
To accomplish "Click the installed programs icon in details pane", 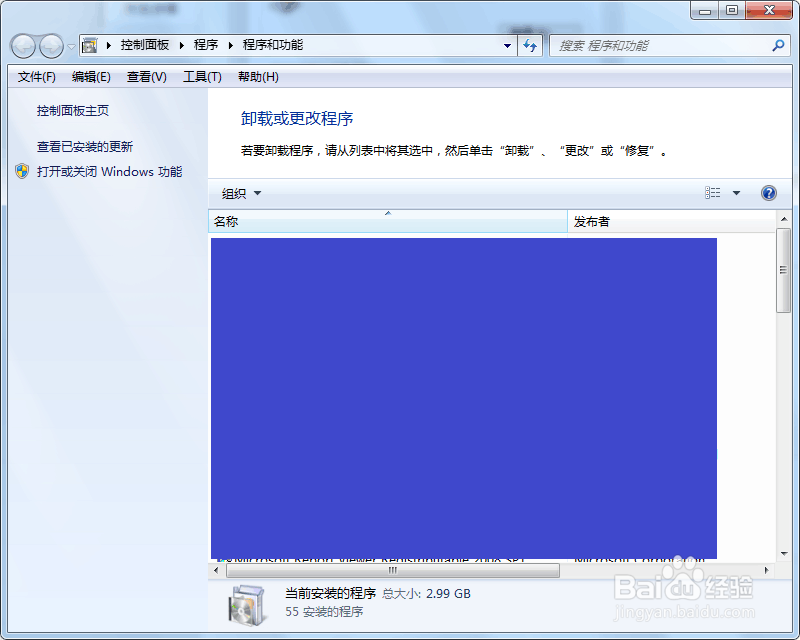I will [x=247, y=605].
